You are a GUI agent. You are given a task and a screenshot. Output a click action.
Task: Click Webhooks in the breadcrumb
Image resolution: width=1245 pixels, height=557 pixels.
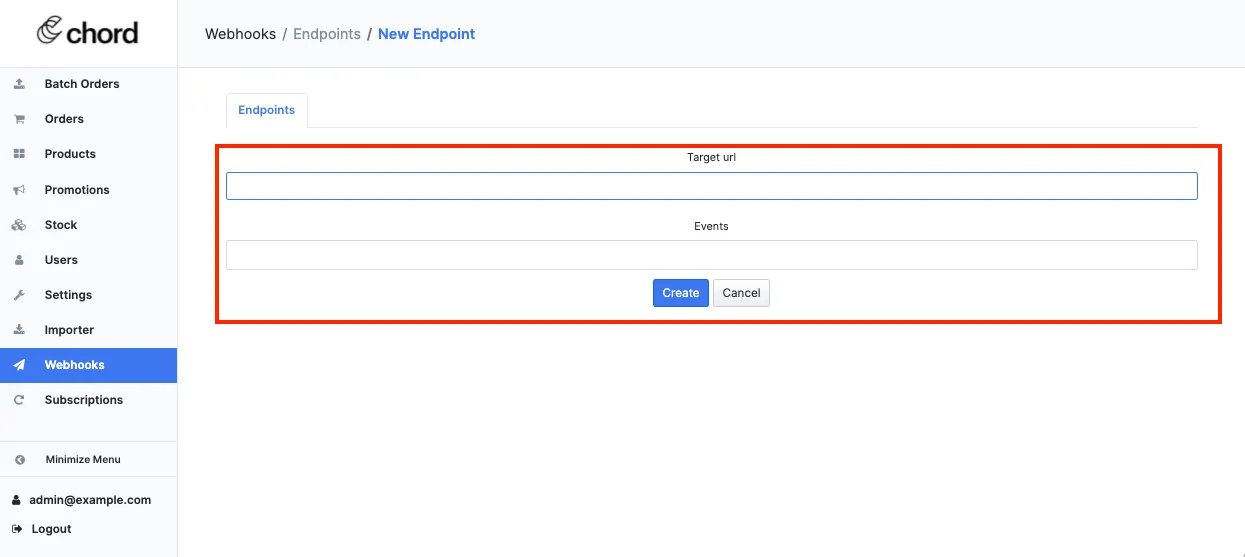point(240,34)
